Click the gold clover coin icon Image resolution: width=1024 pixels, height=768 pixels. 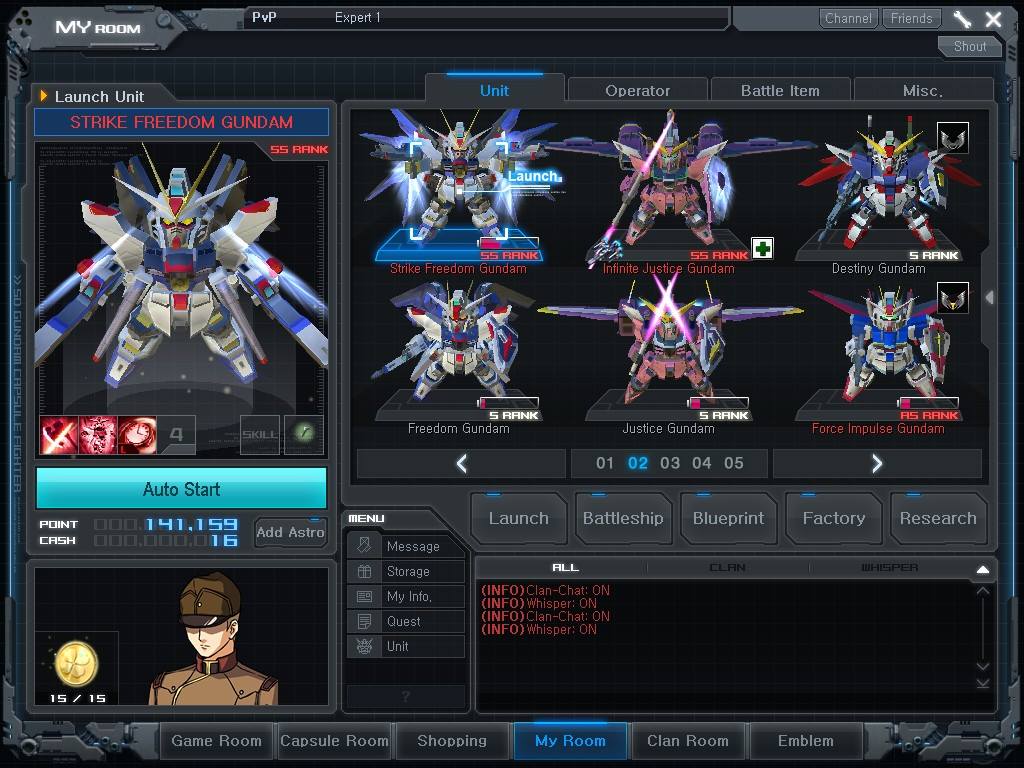[x=76, y=663]
